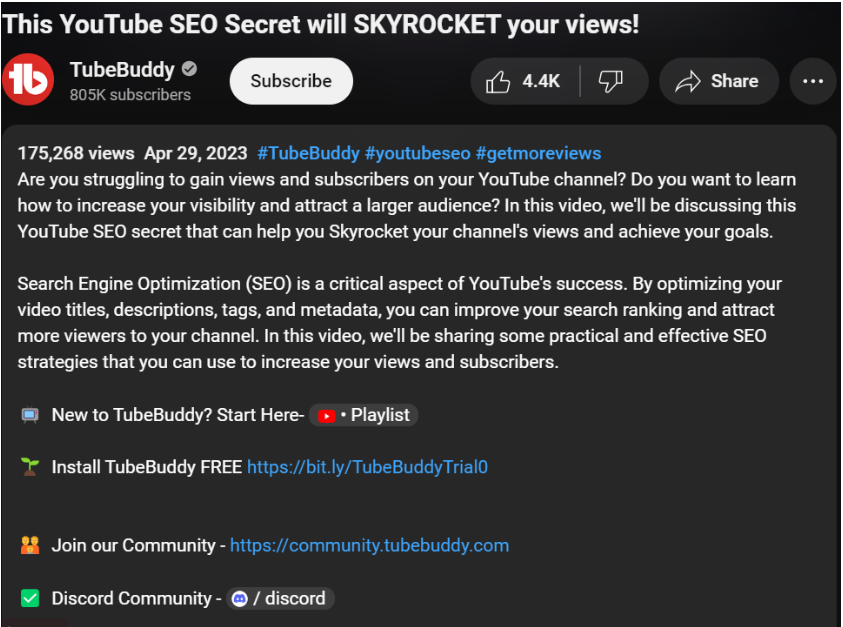Click the thumbs down dislike icon
This screenshot has height=627, width=843.
[609, 81]
